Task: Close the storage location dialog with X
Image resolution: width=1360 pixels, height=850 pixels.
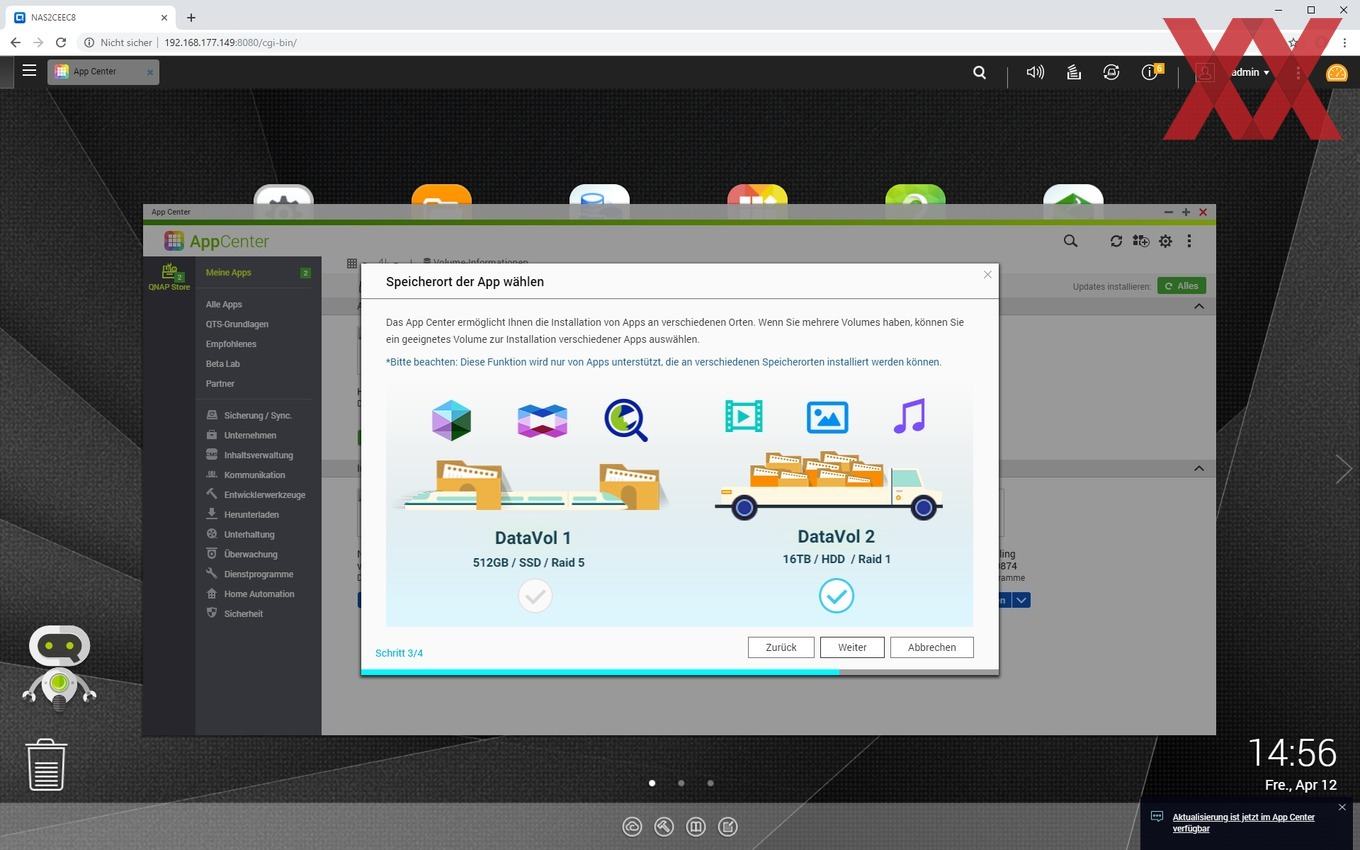Action: pyautogui.click(x=987, y=274)
